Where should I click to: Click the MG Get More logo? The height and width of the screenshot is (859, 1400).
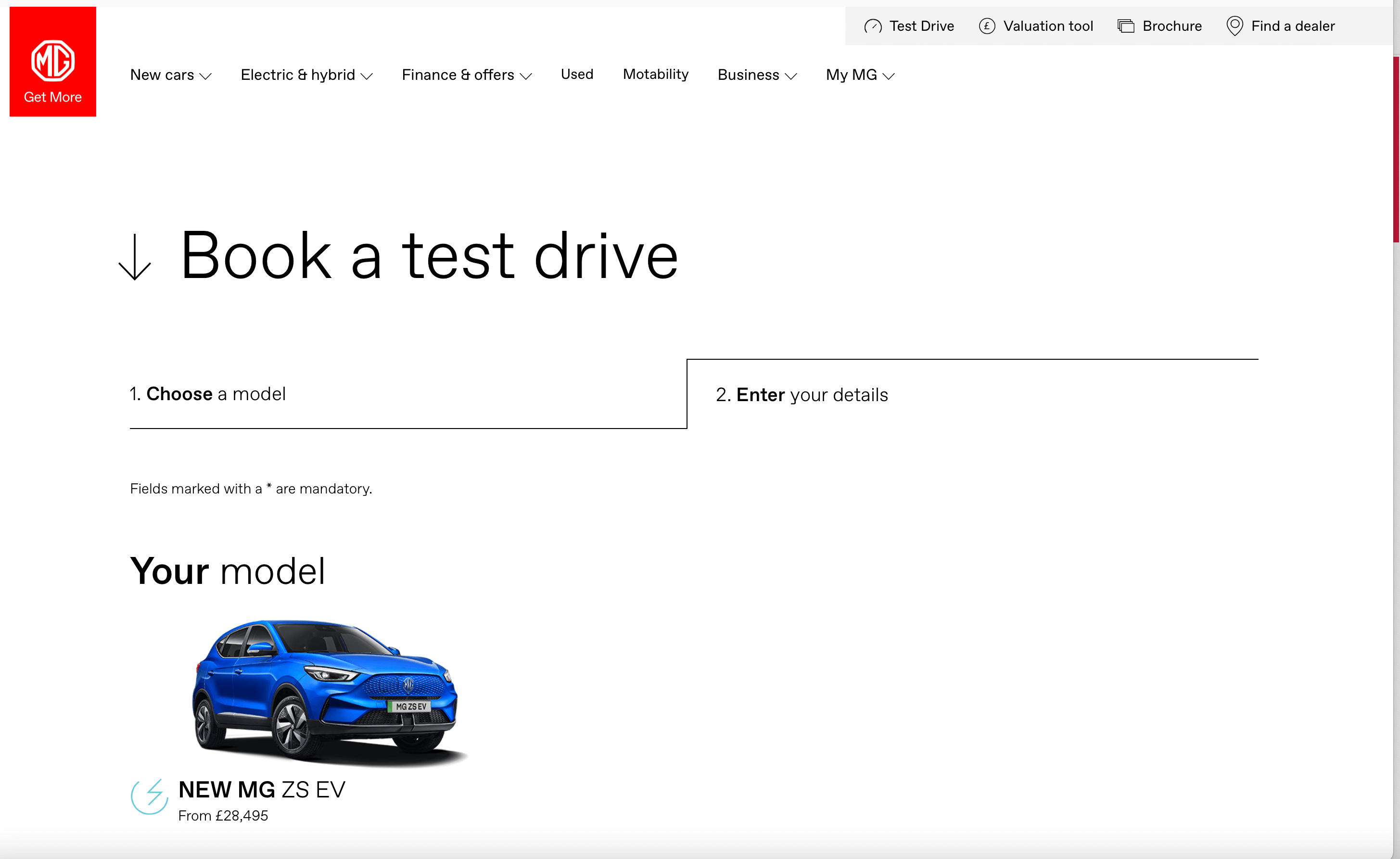point(53,62)
